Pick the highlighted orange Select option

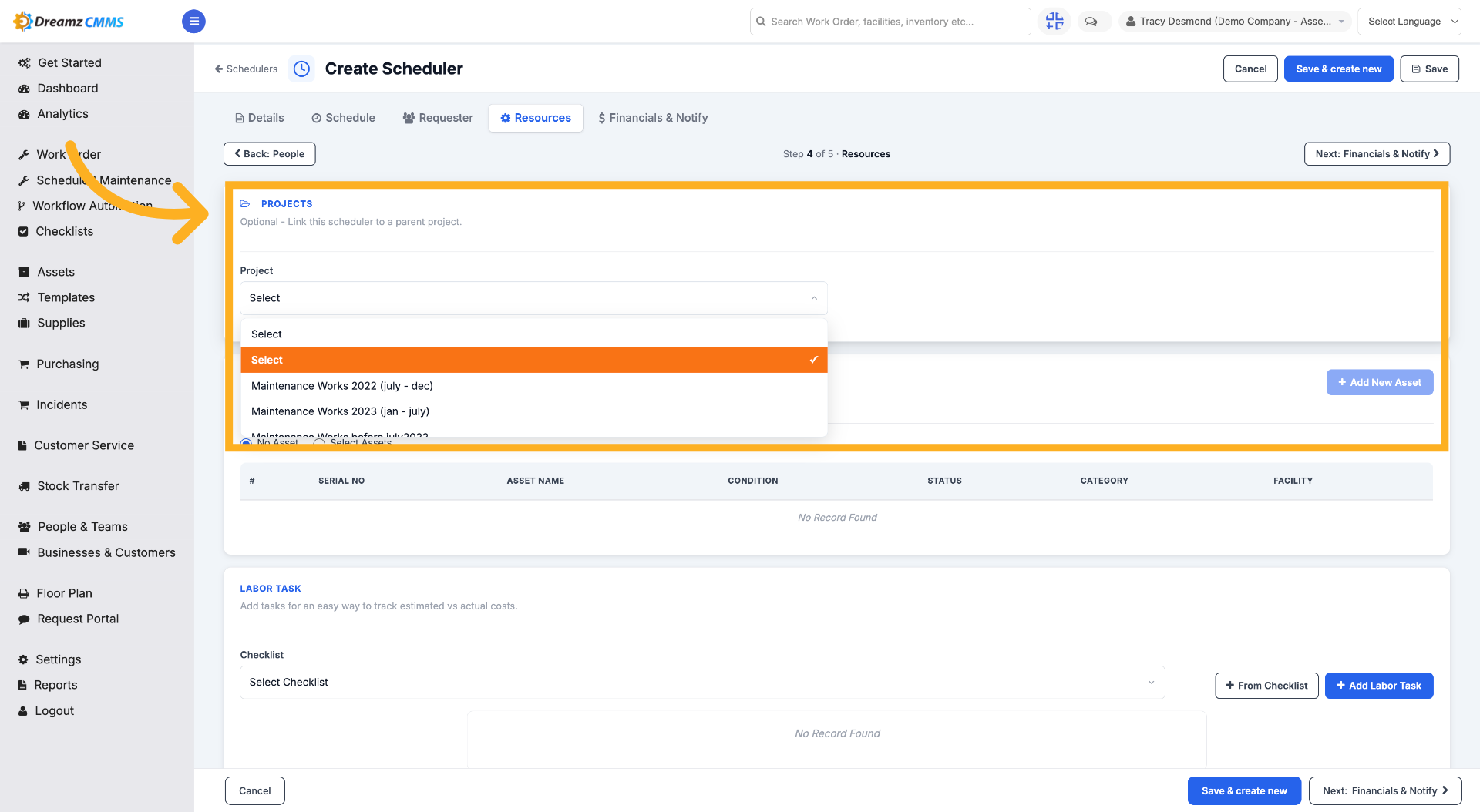click(533, 360)
